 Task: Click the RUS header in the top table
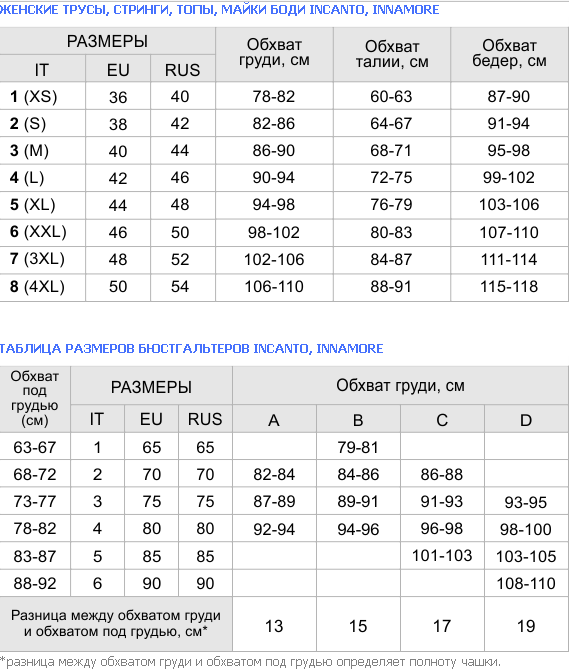tap(183, 70)
